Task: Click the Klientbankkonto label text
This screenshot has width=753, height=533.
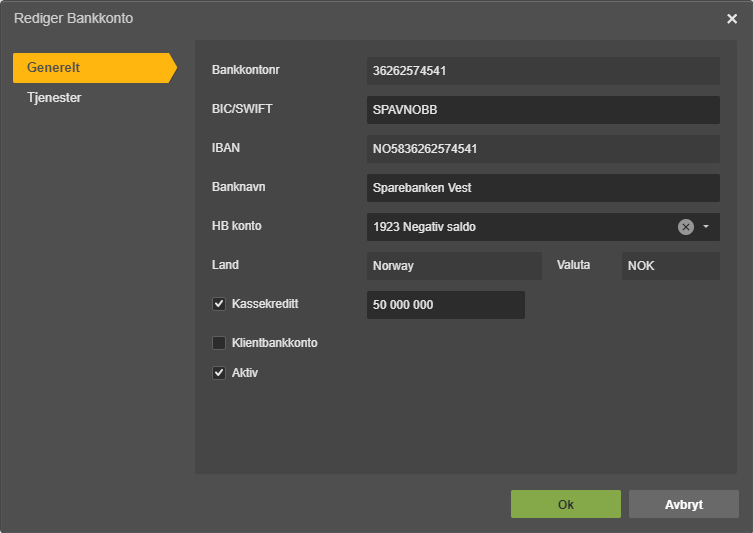Action: (274, 343)
